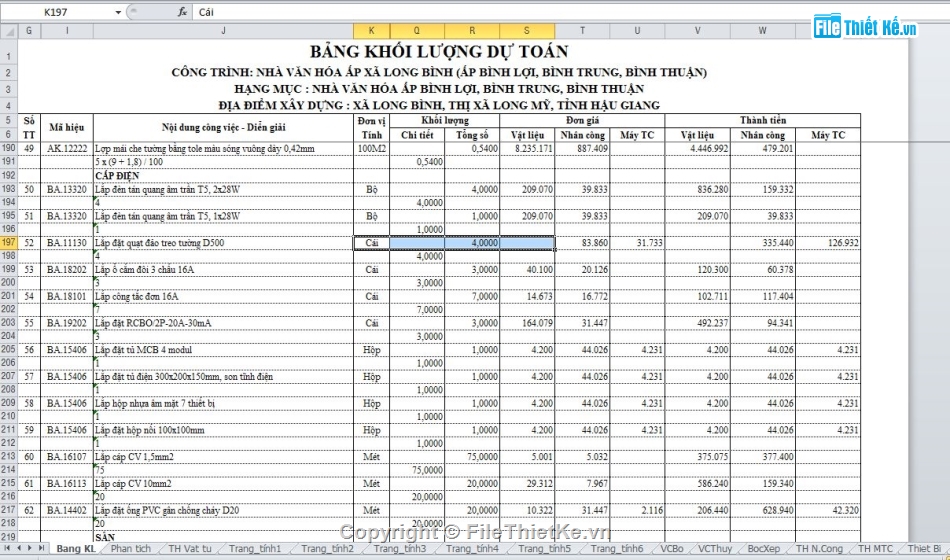Select cell Lắp cáp CV 1,5mm2
Image resolution: width=950 pixels, height=560 pixels.
tap(223, 456)
